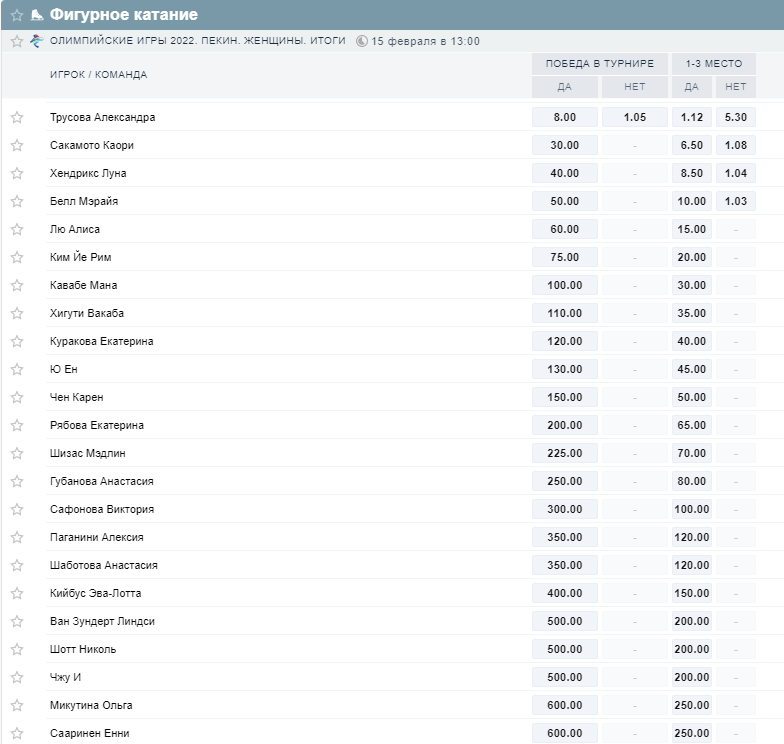The width and height of the screenshot is (784, 744).
Task: Choose 1.04 no top-3 for Хендрикс
Action: 735,173
